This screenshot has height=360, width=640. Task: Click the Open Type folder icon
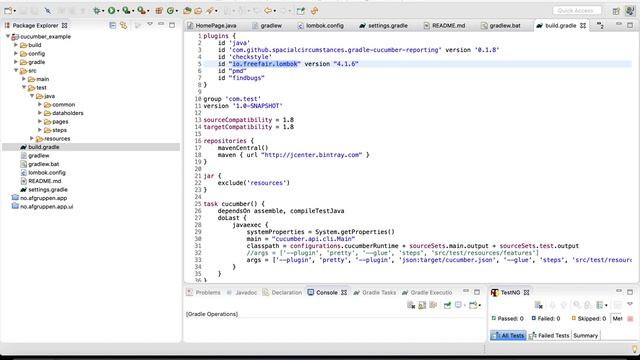pos(187,11)
